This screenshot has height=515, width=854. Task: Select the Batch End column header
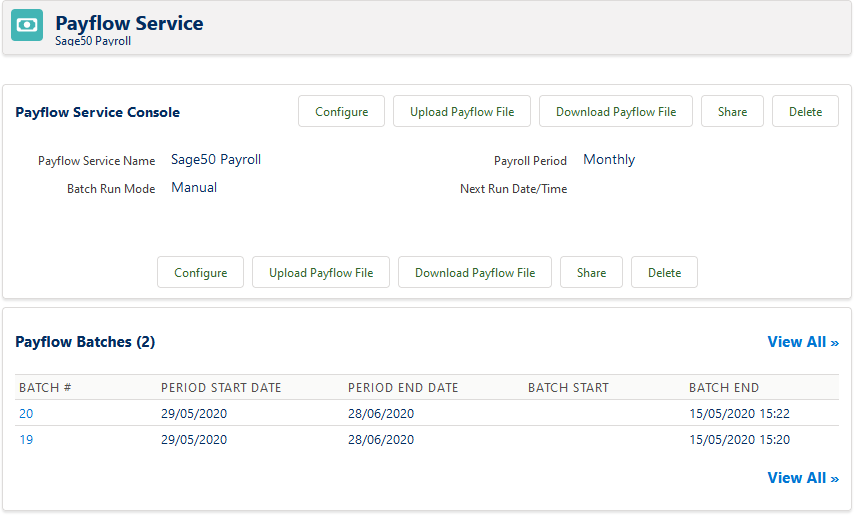[724, 388]
